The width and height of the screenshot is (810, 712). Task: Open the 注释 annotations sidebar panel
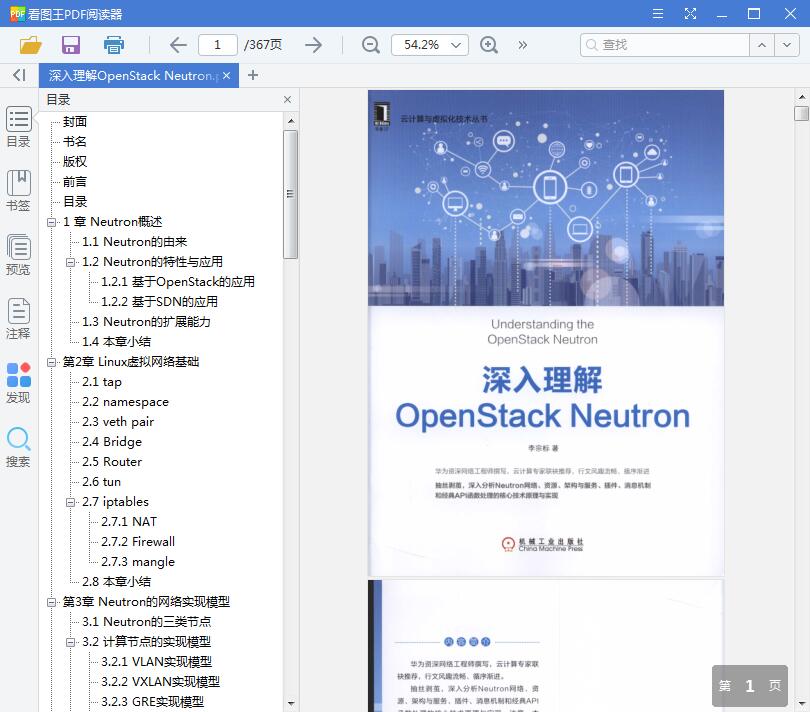tap(19, 319)
